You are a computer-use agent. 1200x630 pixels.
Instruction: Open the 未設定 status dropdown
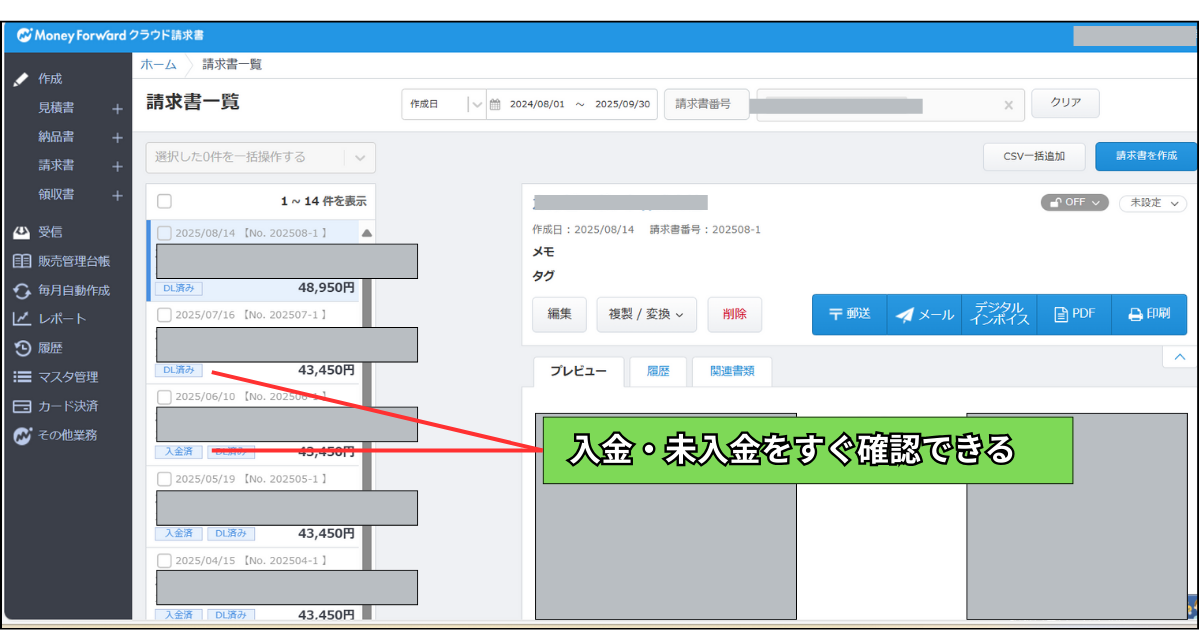(x=1152, y=202)
